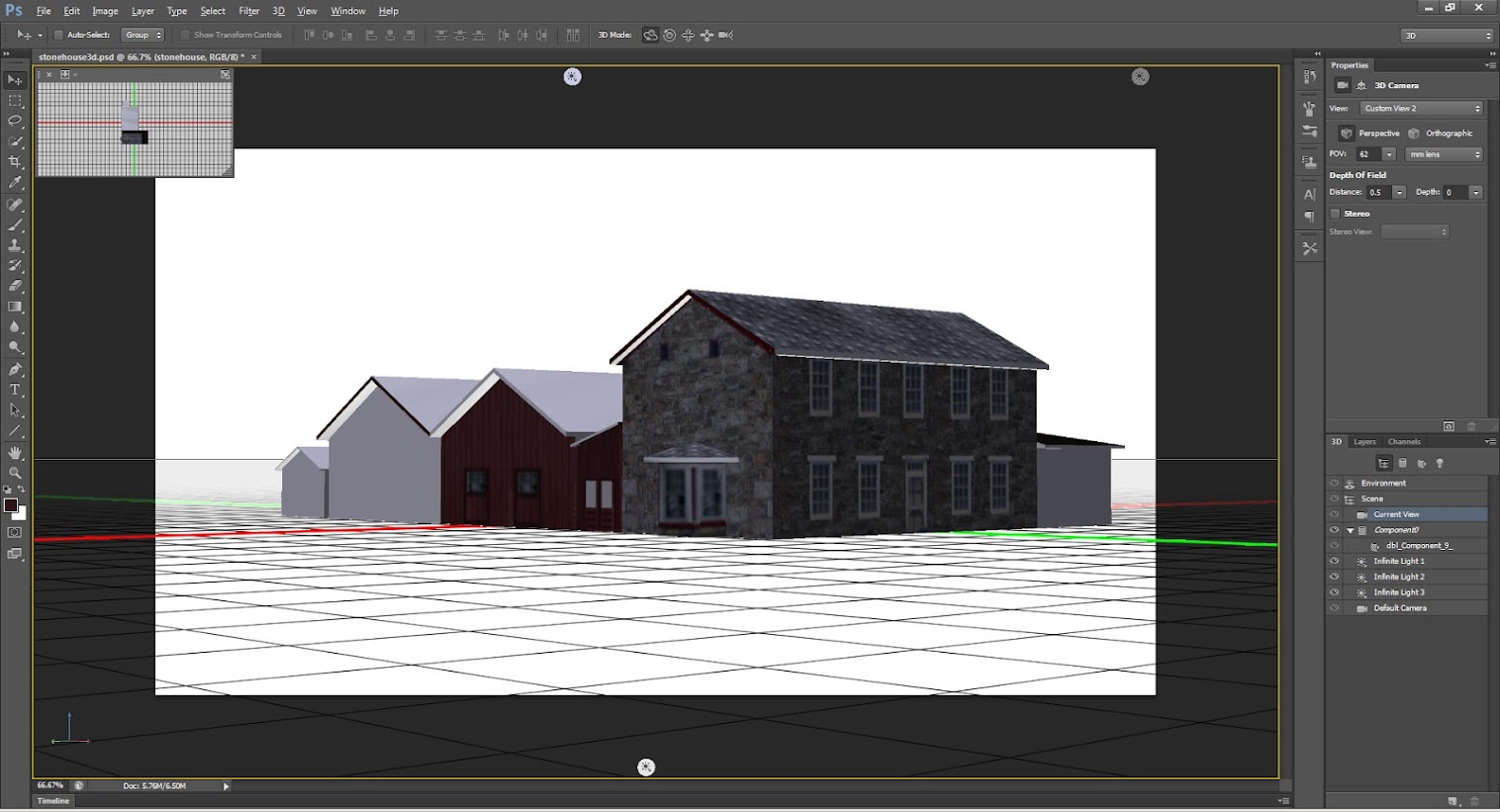This screenshot has width=1500, height=812.
Task: Activate the Rotate 3D Object mode
Action: pos(650,35)
